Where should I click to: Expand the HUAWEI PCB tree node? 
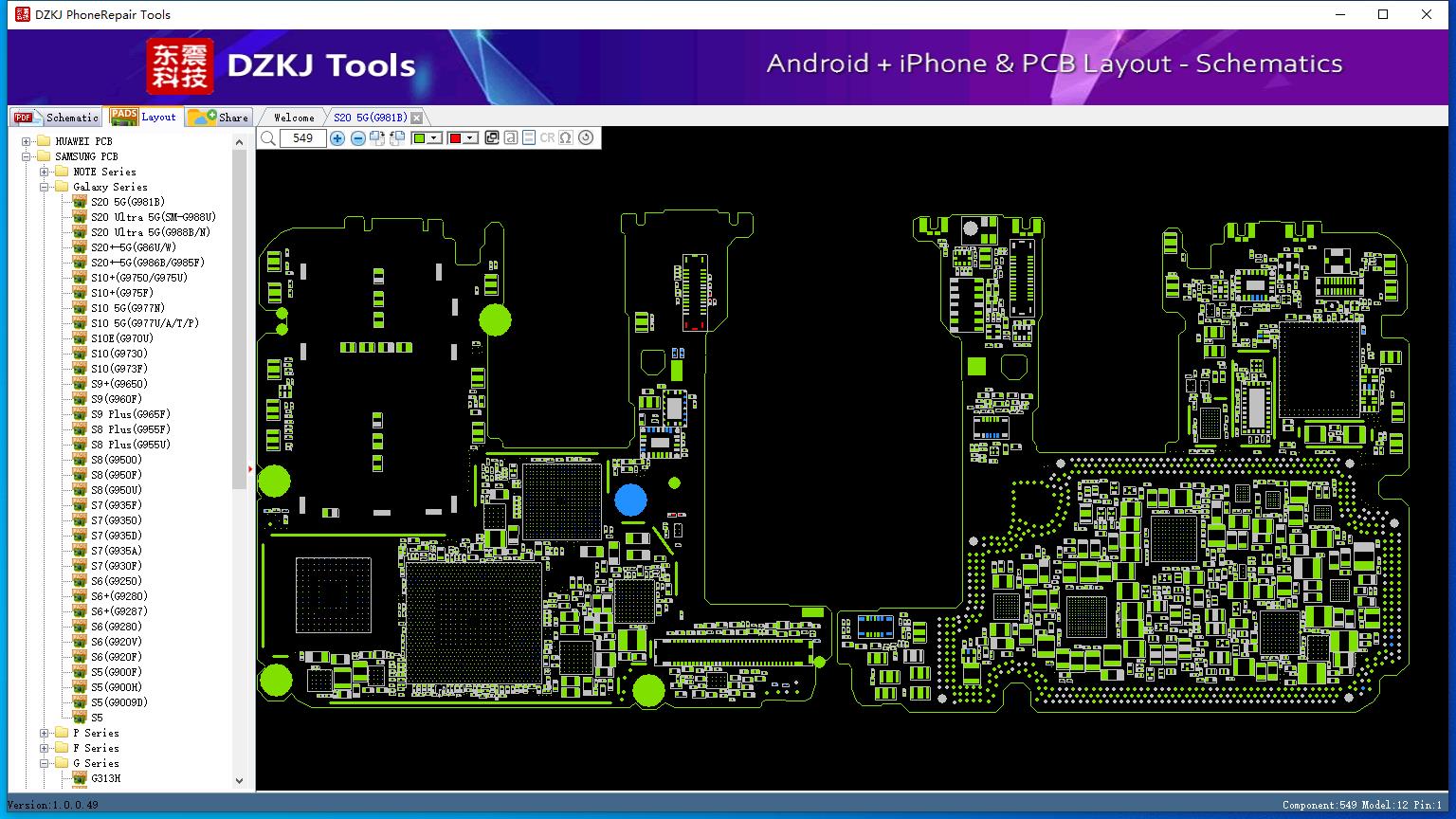coord(27,141)
